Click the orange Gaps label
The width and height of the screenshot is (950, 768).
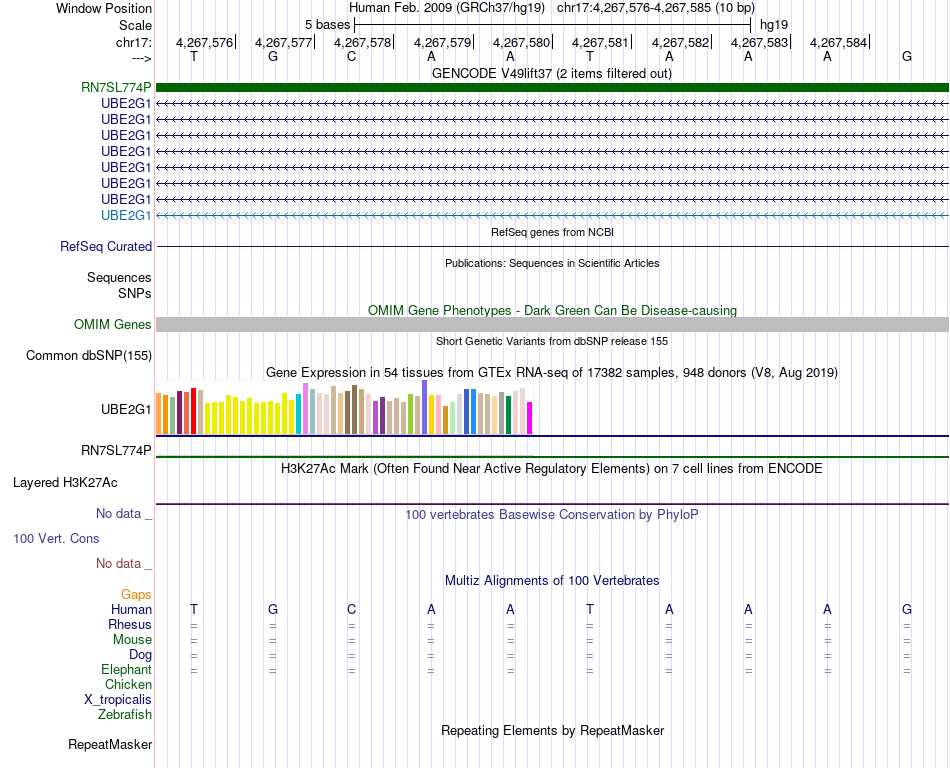pyautogui.click(x=136, y=595)
